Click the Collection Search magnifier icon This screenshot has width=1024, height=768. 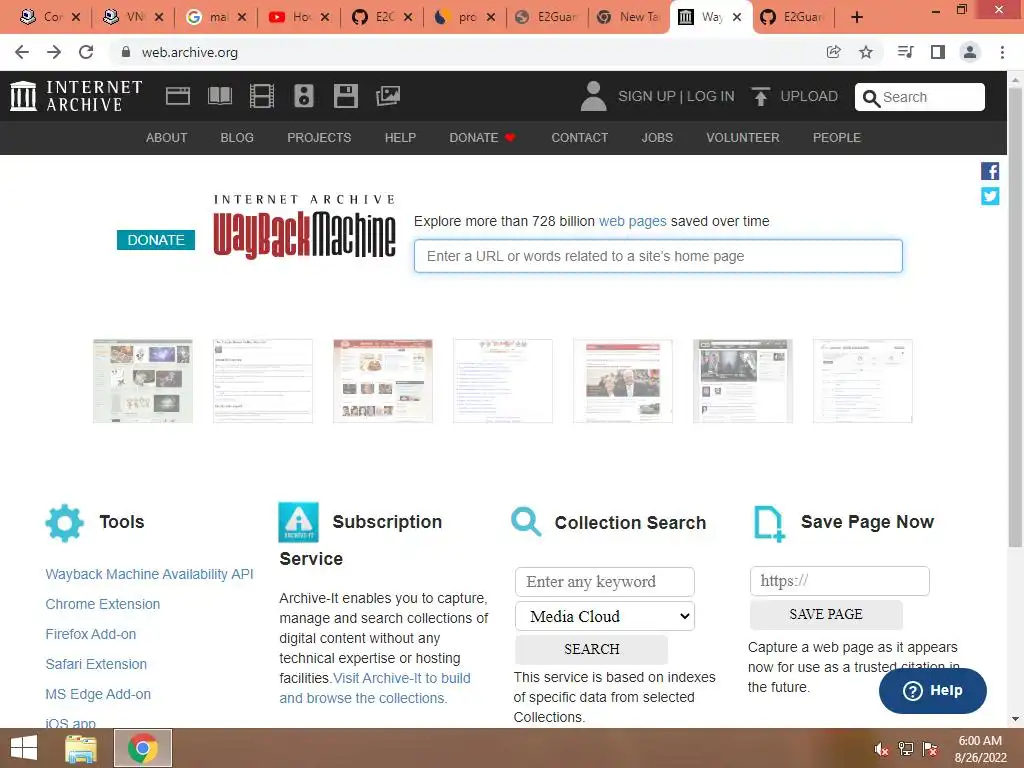(x=526, y=522)
